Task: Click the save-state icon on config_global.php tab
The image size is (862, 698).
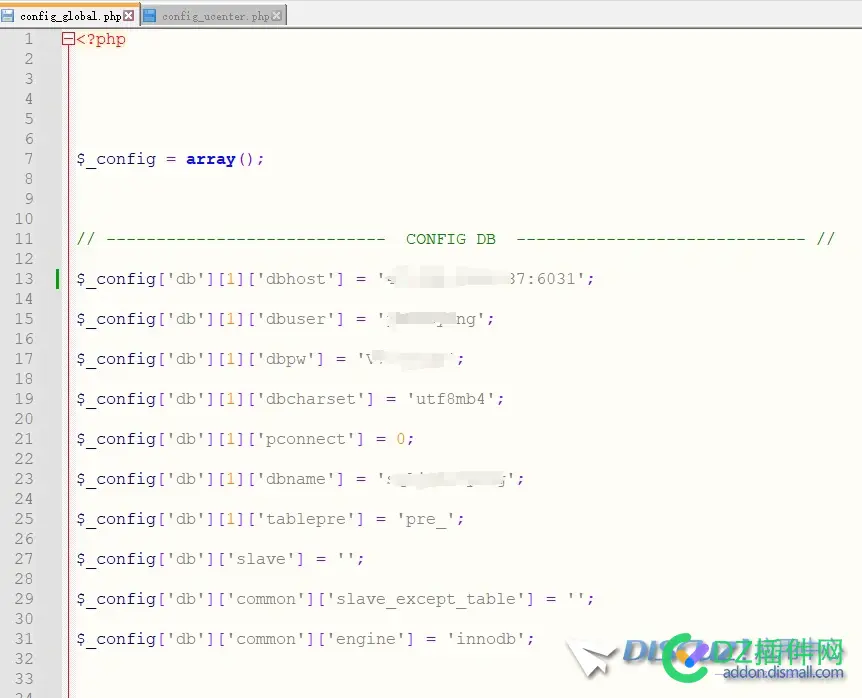Action: [x=9, y=16]
